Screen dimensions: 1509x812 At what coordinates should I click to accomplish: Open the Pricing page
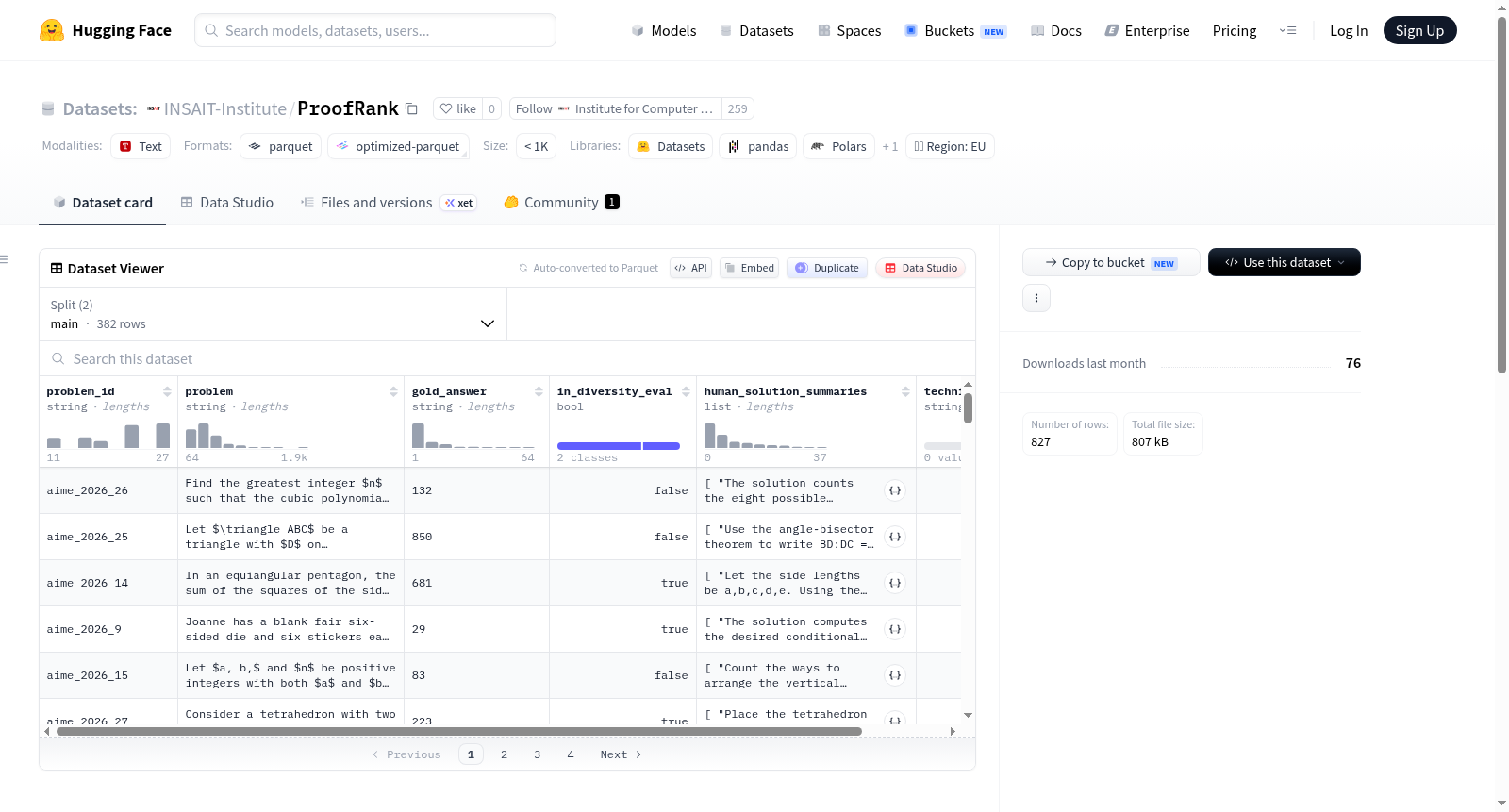(x=1235, y=30)
